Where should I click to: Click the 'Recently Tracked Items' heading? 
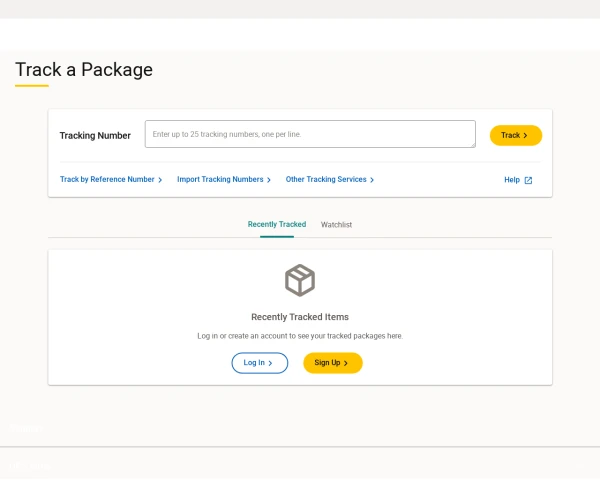300,317
